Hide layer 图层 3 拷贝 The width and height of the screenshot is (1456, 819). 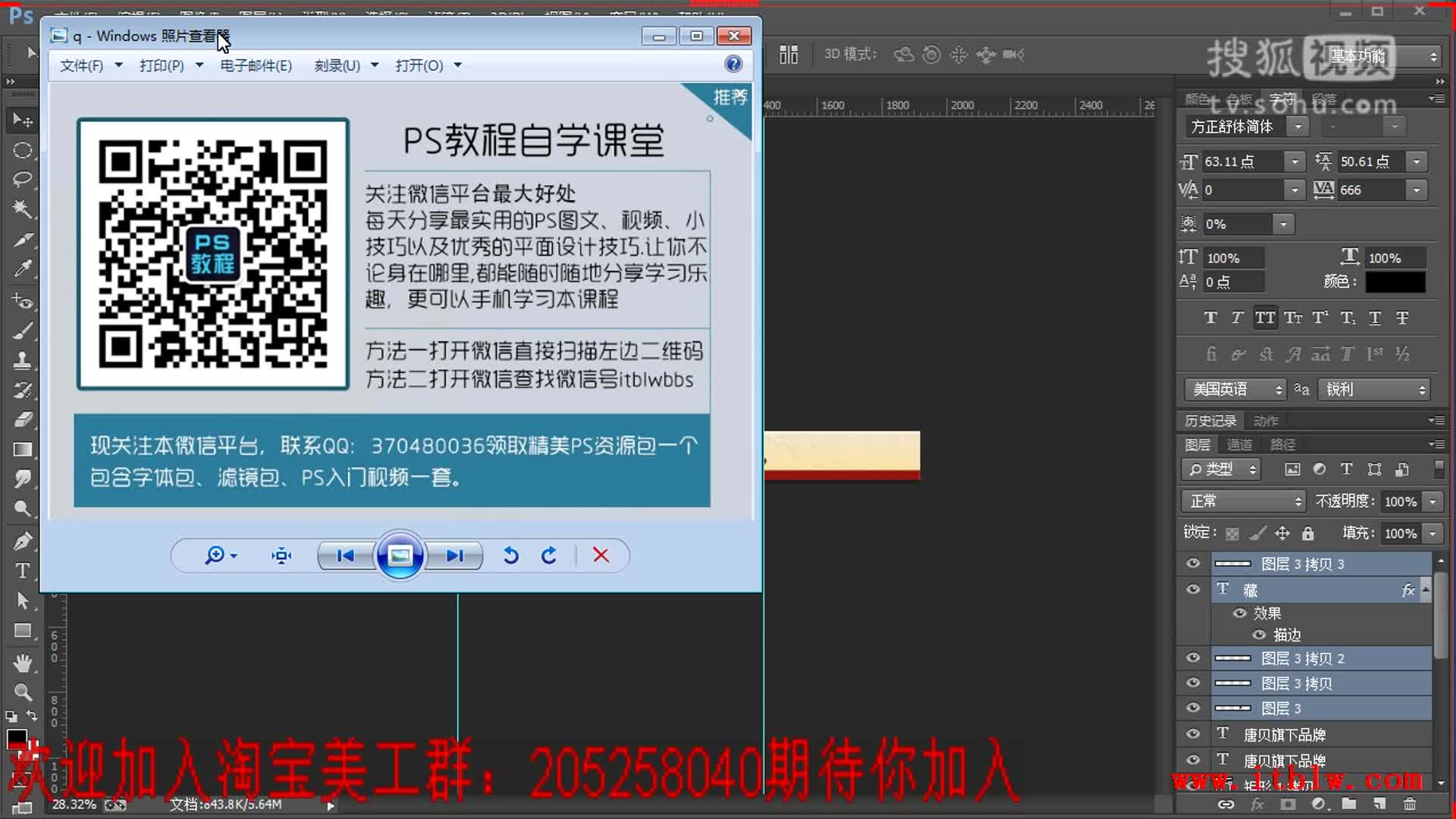pos(1193,683)
